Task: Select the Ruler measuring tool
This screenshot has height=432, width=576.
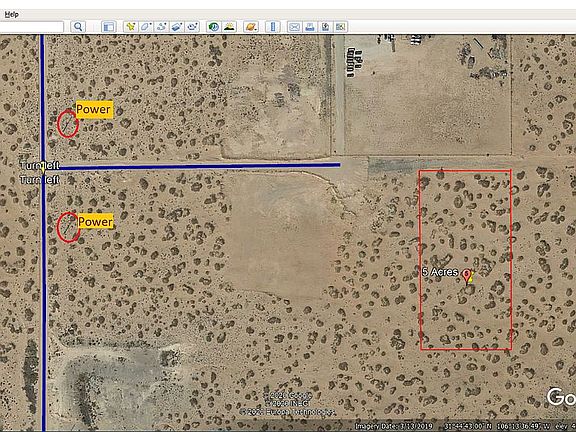Action: [x=273, y=27]
